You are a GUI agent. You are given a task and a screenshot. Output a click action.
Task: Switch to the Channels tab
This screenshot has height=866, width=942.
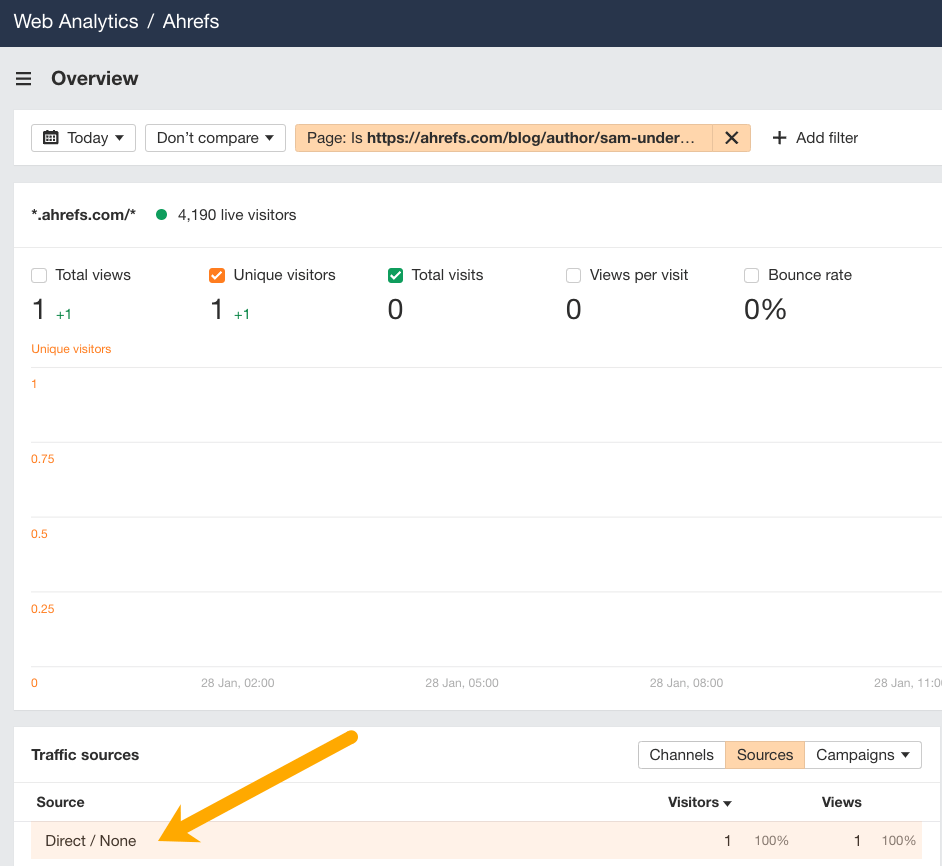pyautogui.click(x=681, y=755)
